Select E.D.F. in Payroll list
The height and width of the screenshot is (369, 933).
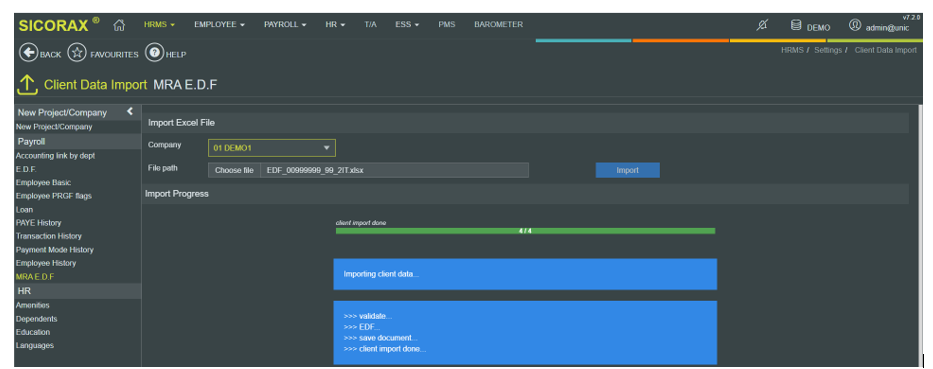tap(26, 169)
